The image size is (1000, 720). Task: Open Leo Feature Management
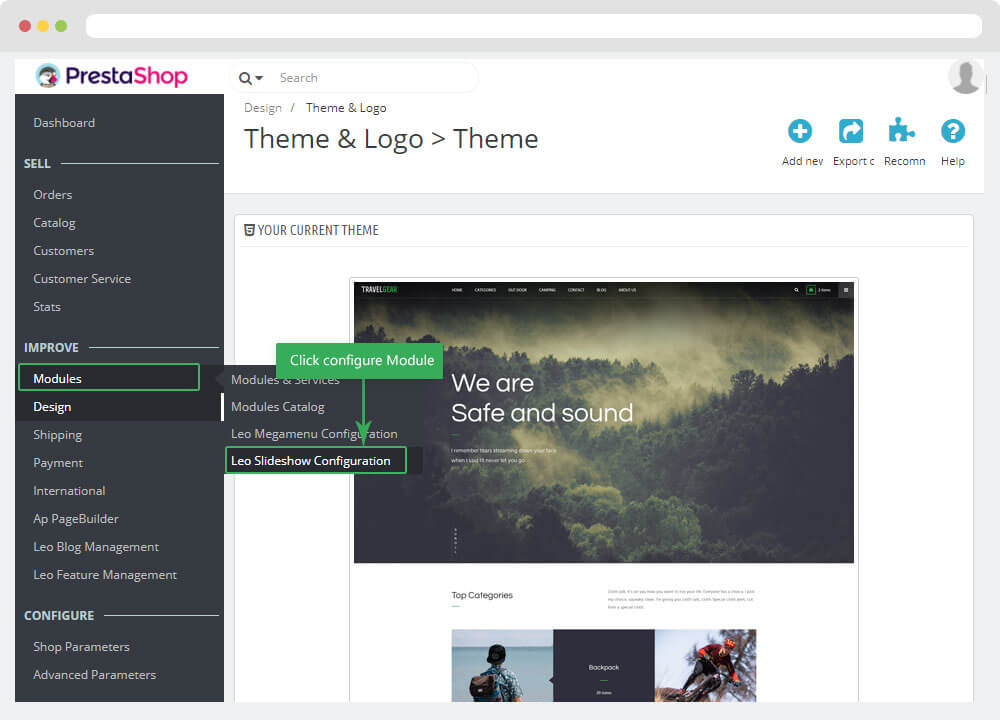pos(105,575)
